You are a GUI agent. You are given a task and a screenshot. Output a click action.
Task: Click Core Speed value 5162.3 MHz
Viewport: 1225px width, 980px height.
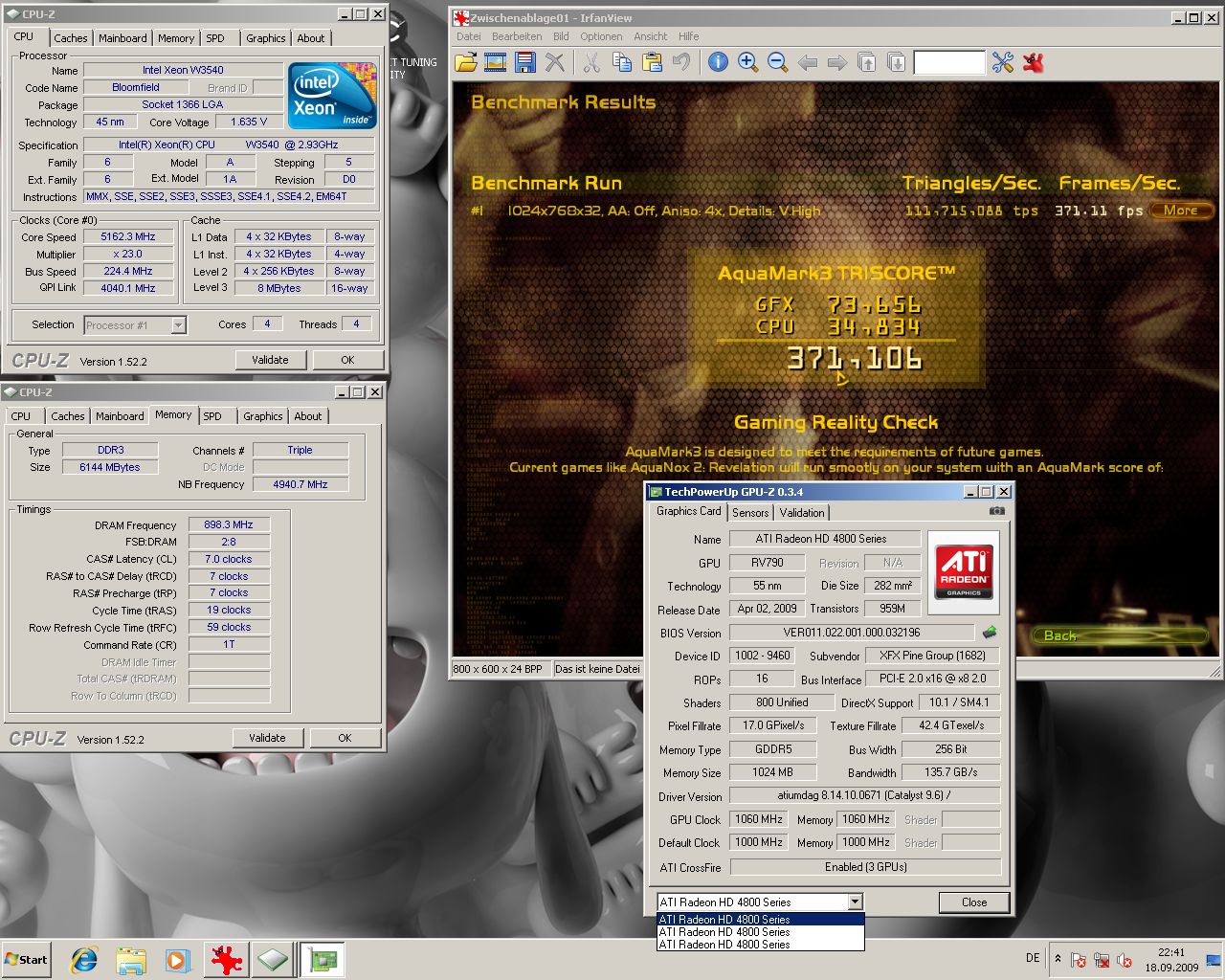point(129,236)
